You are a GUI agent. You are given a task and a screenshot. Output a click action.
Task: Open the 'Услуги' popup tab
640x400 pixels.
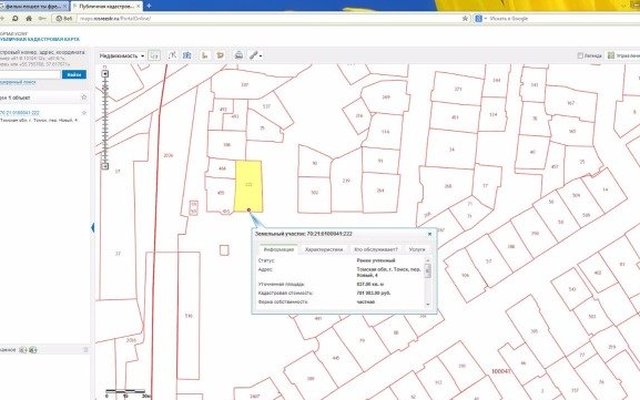[x=417, y=249]
